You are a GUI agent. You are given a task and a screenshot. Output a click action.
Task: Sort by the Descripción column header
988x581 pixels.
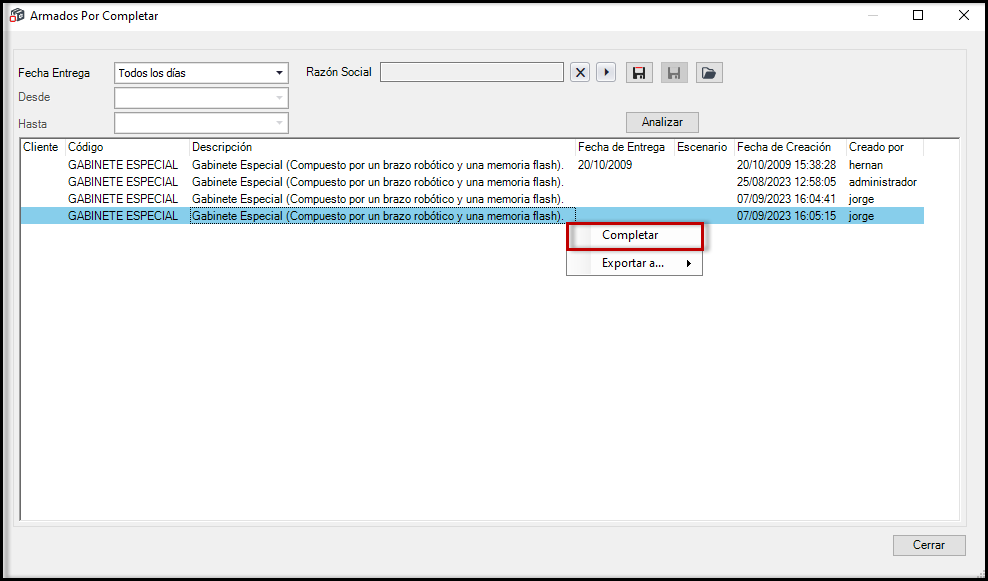point(382,147)
